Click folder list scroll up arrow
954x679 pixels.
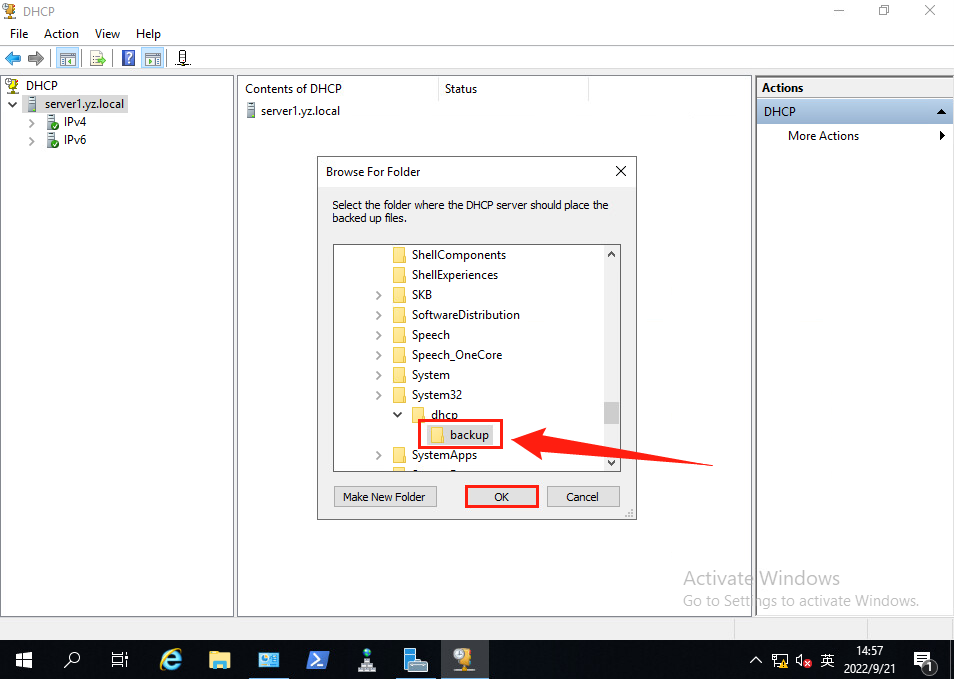tap(611, 254)
